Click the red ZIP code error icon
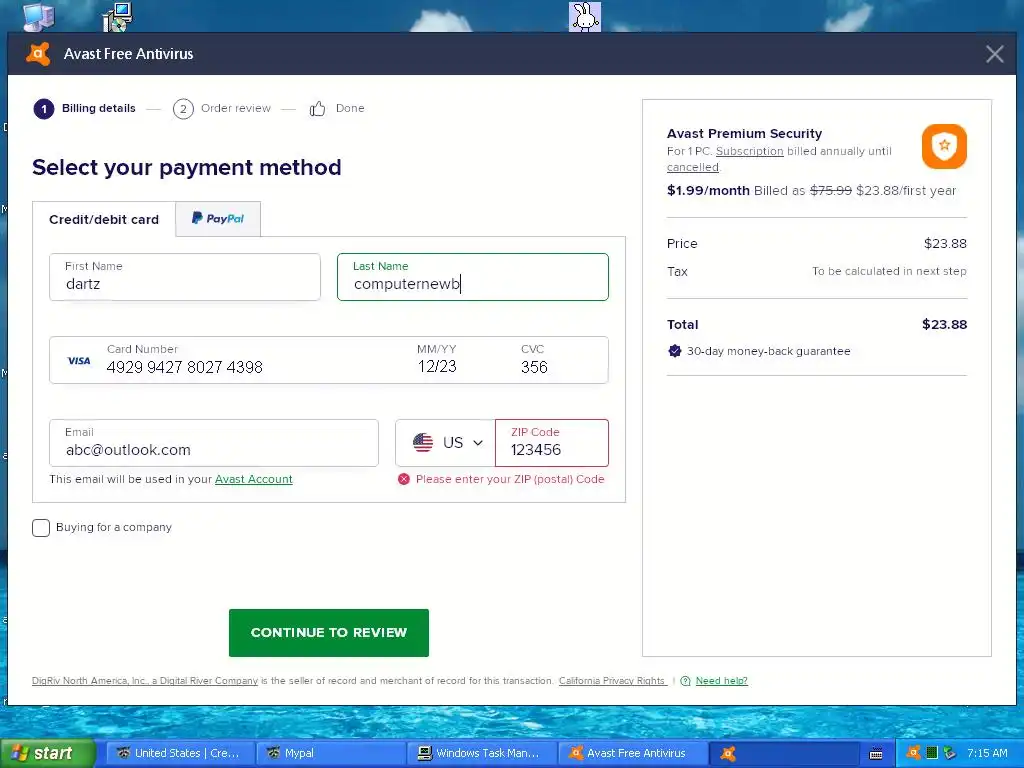This screenshot has height=768, width=1024. tap(404, 479)
